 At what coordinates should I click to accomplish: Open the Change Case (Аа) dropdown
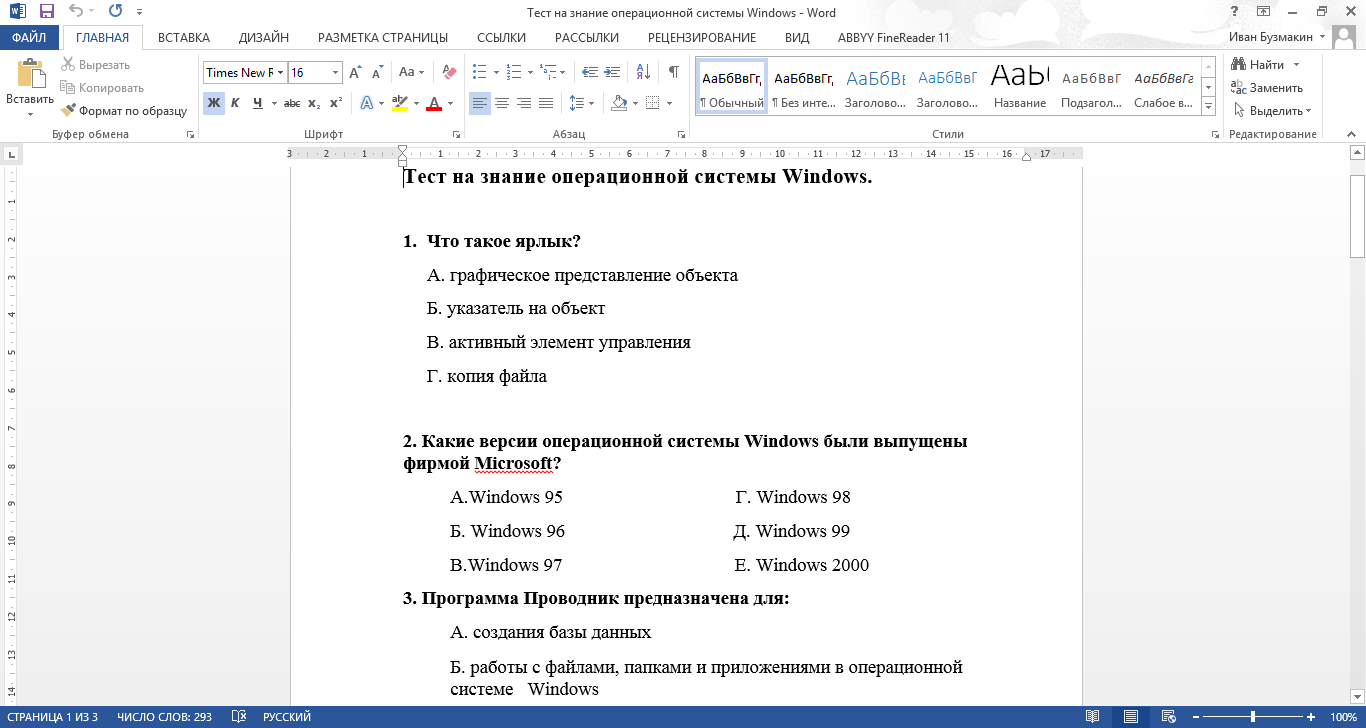coord(411,73)
